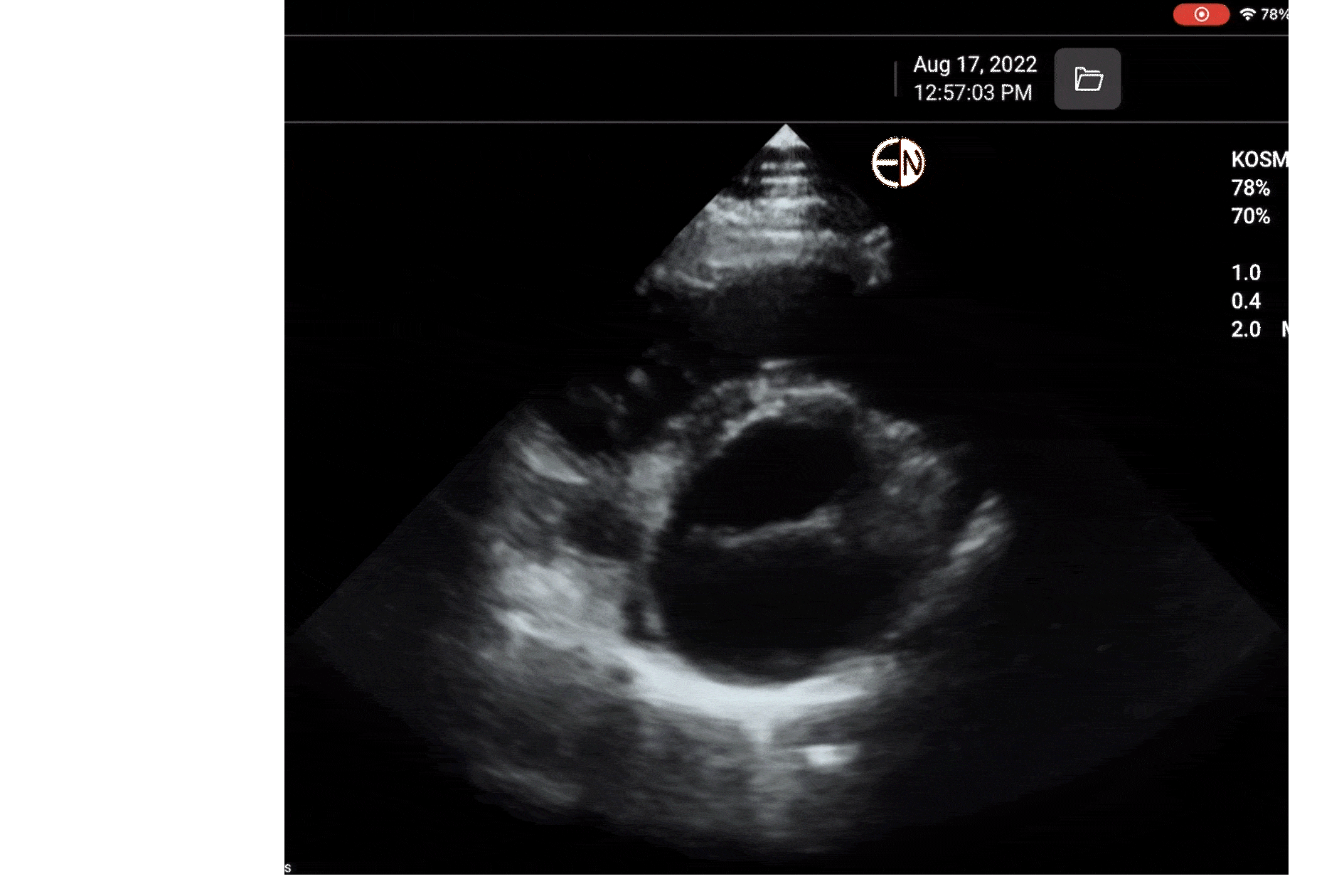Viewport: 1344px width, 896px height.
Task: Open the exam folder icon button
Action: pos(1087,79)
